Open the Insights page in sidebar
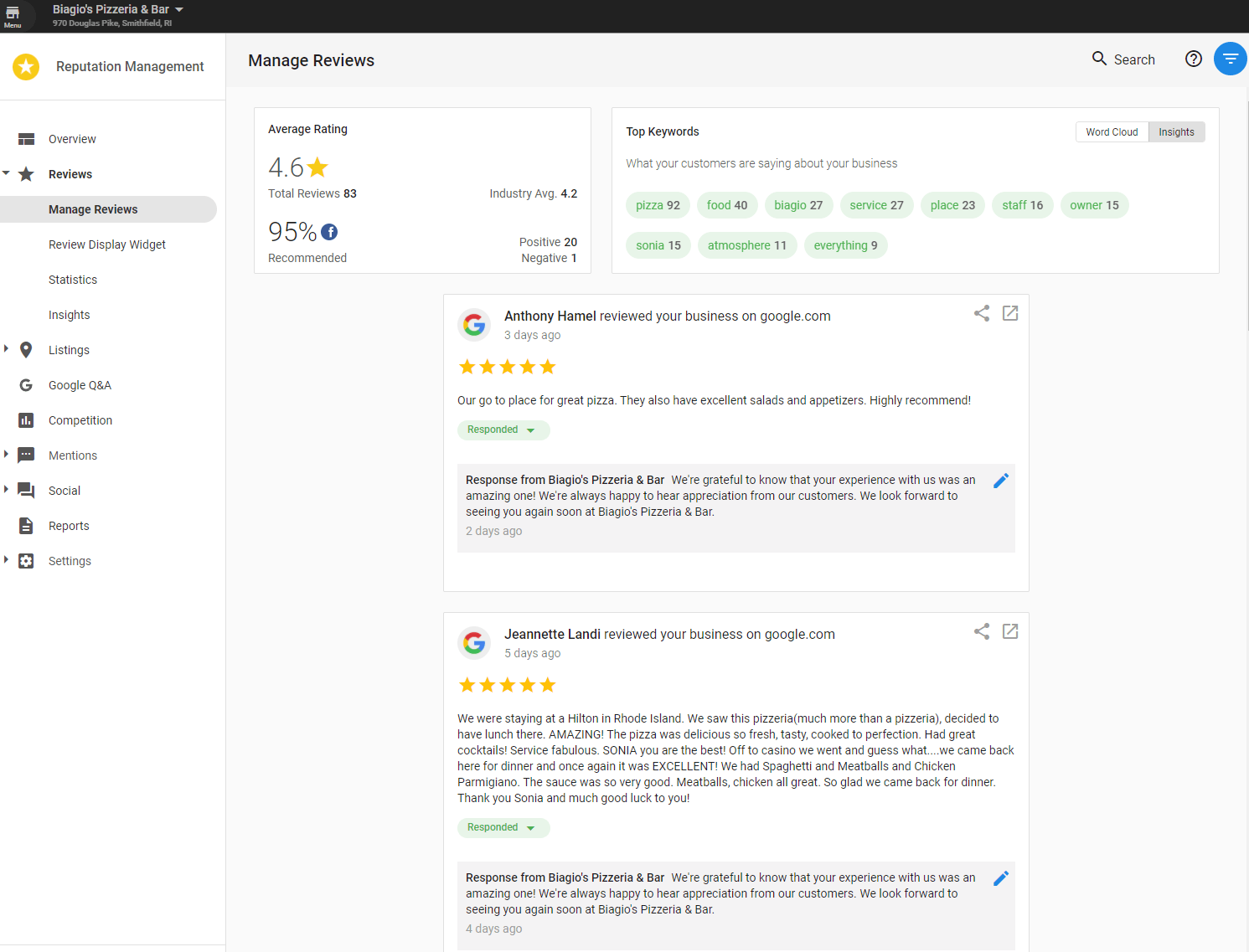Viewport: 1249px width, 952px height. point(69,315)
